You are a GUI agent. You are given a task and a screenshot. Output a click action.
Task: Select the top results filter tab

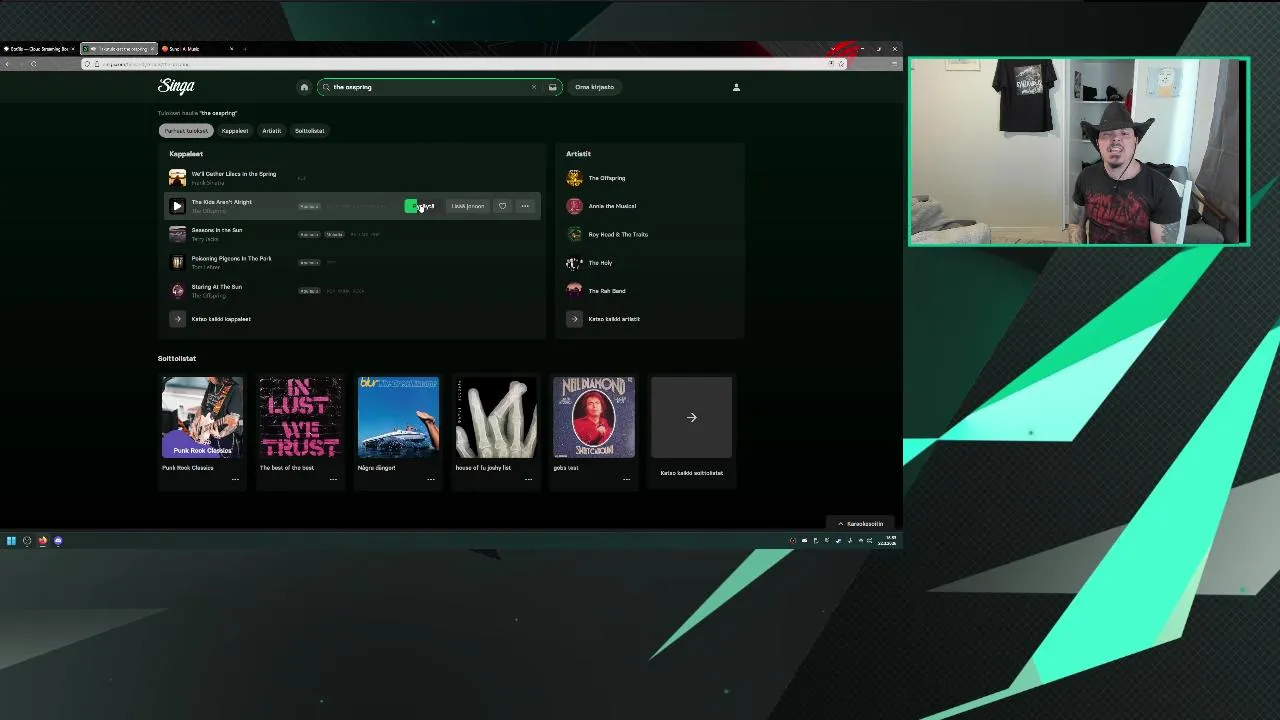tap(186, 131)
